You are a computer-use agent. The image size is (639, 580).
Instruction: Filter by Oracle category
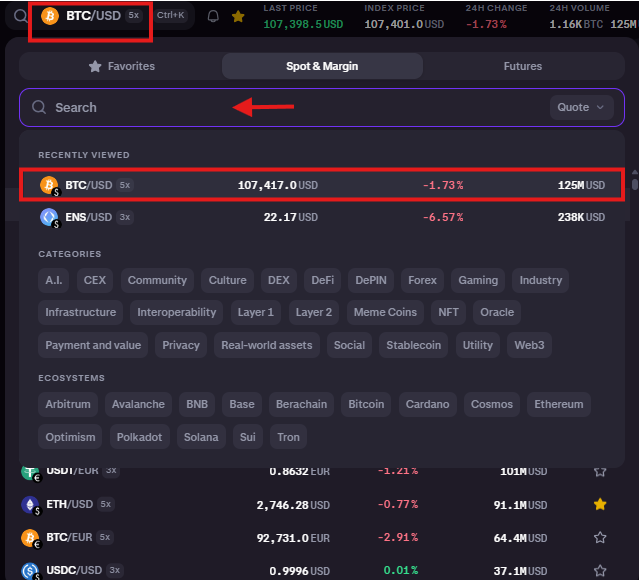[497, 313]
